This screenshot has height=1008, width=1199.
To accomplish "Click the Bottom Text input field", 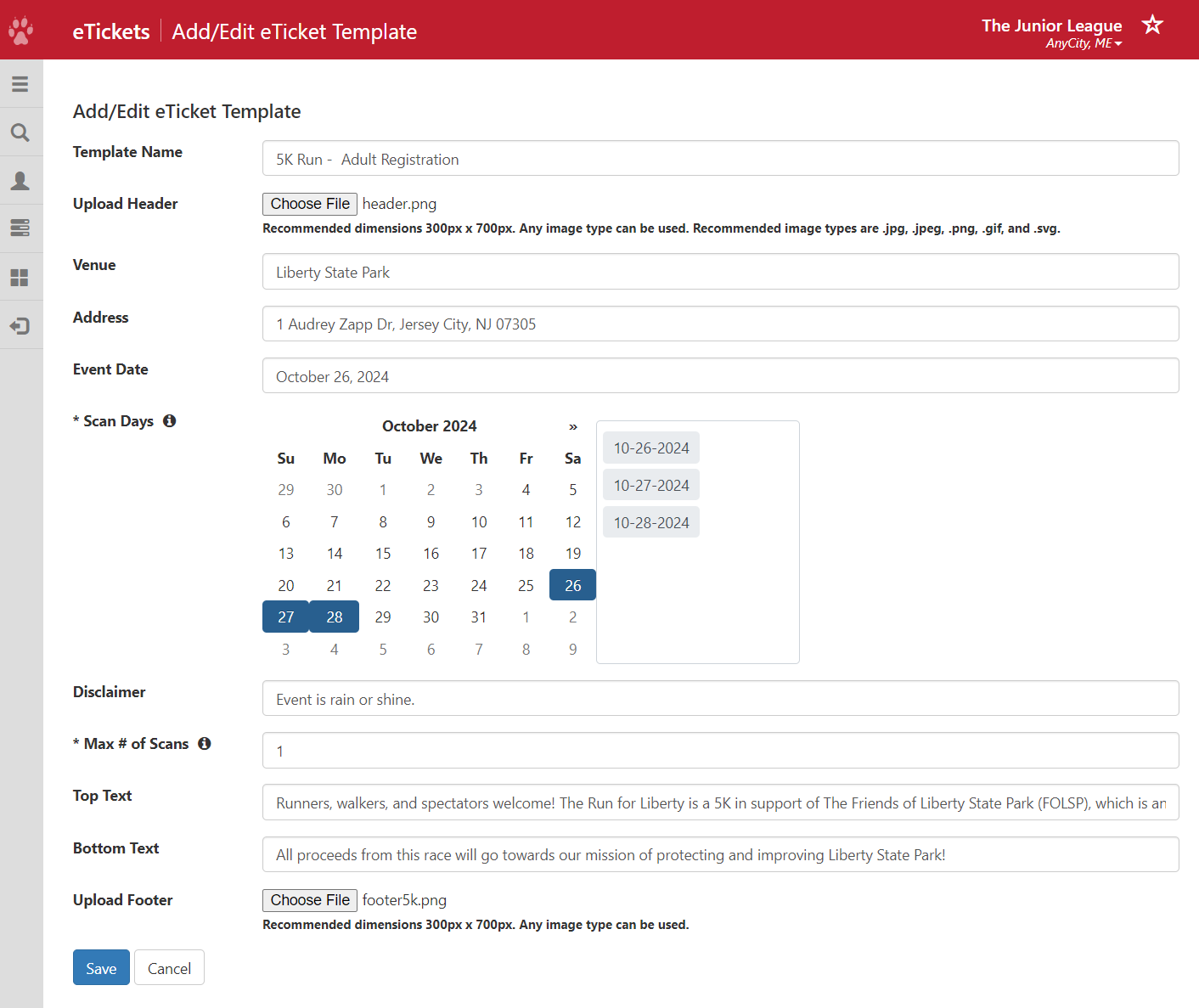I will point(720,854).
